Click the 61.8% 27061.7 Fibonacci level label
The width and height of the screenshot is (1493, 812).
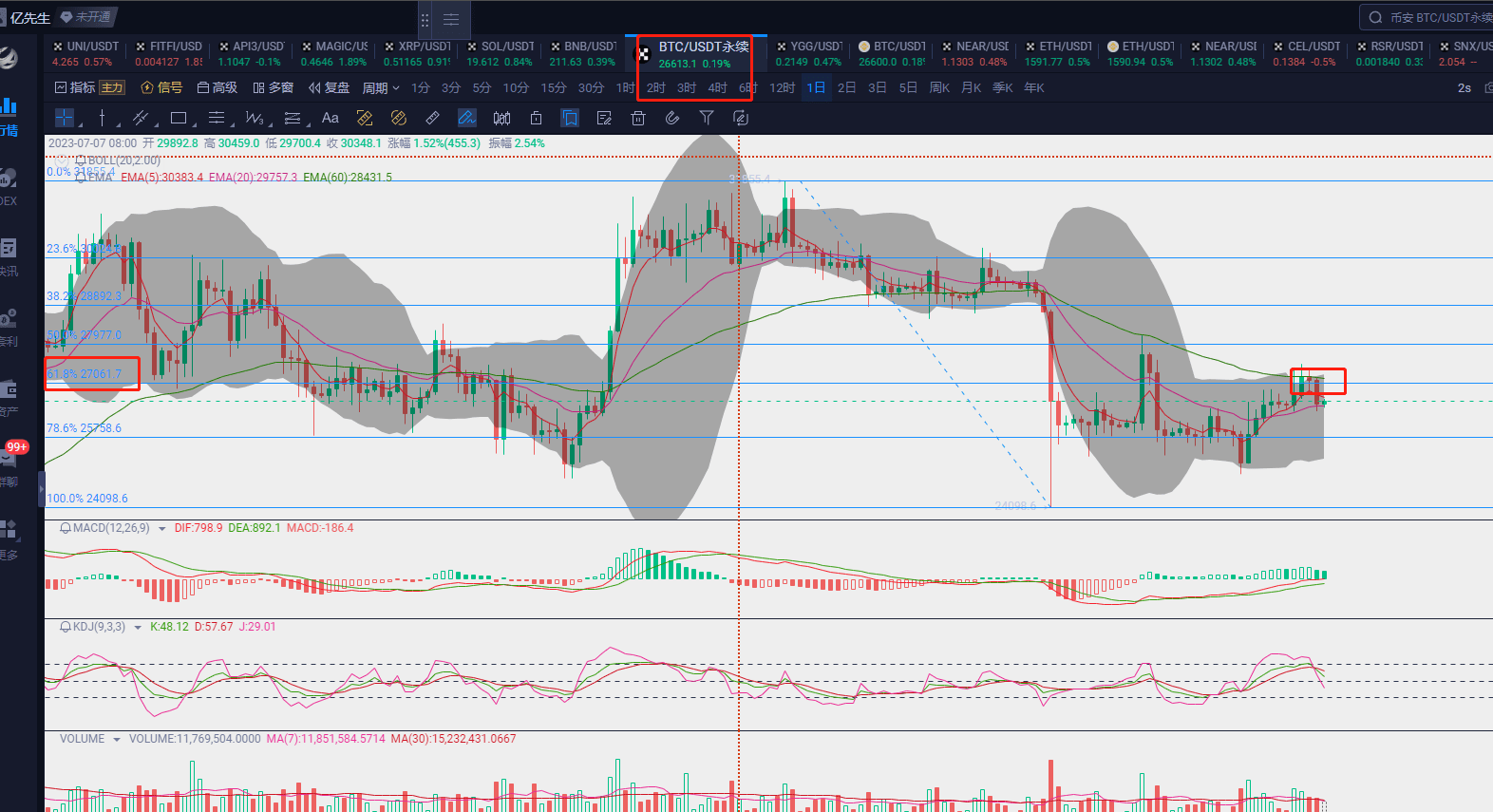tap(85, 374)
